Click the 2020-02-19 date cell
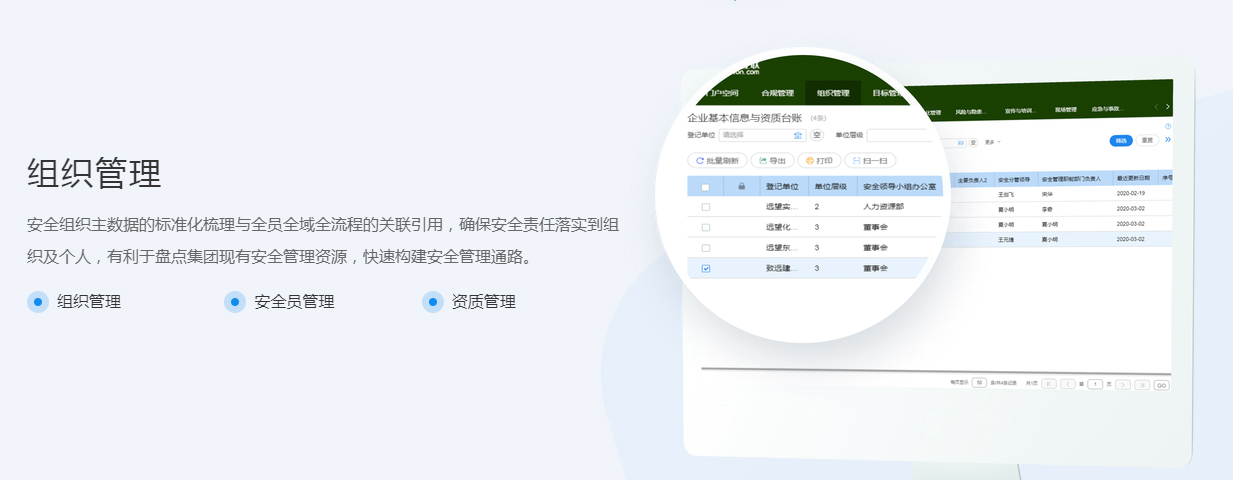 click(x=1132, y=194)
